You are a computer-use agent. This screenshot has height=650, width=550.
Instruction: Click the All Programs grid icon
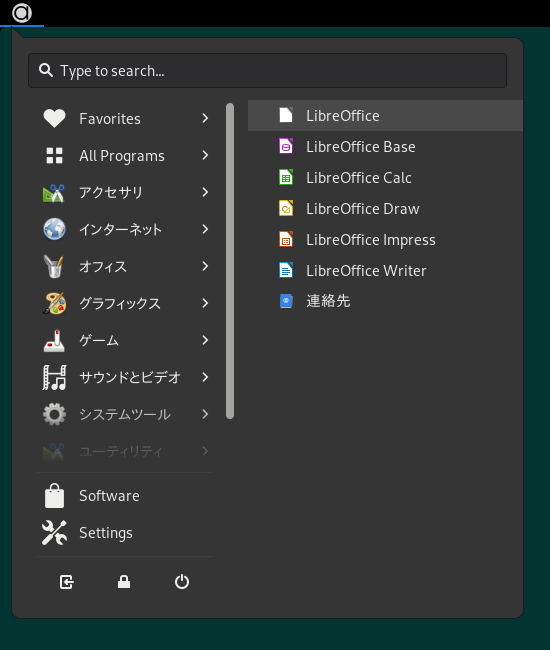(54, 155)
